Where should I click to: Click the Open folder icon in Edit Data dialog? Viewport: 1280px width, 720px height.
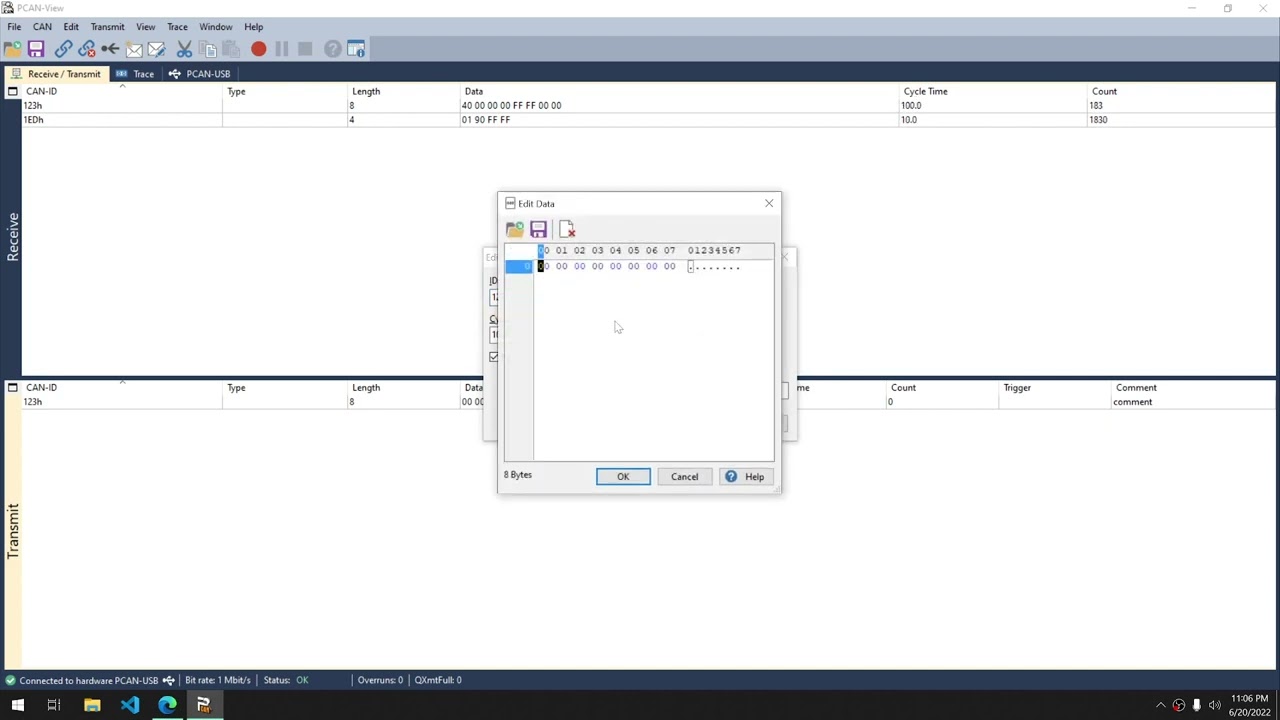[x=515, y=230]
